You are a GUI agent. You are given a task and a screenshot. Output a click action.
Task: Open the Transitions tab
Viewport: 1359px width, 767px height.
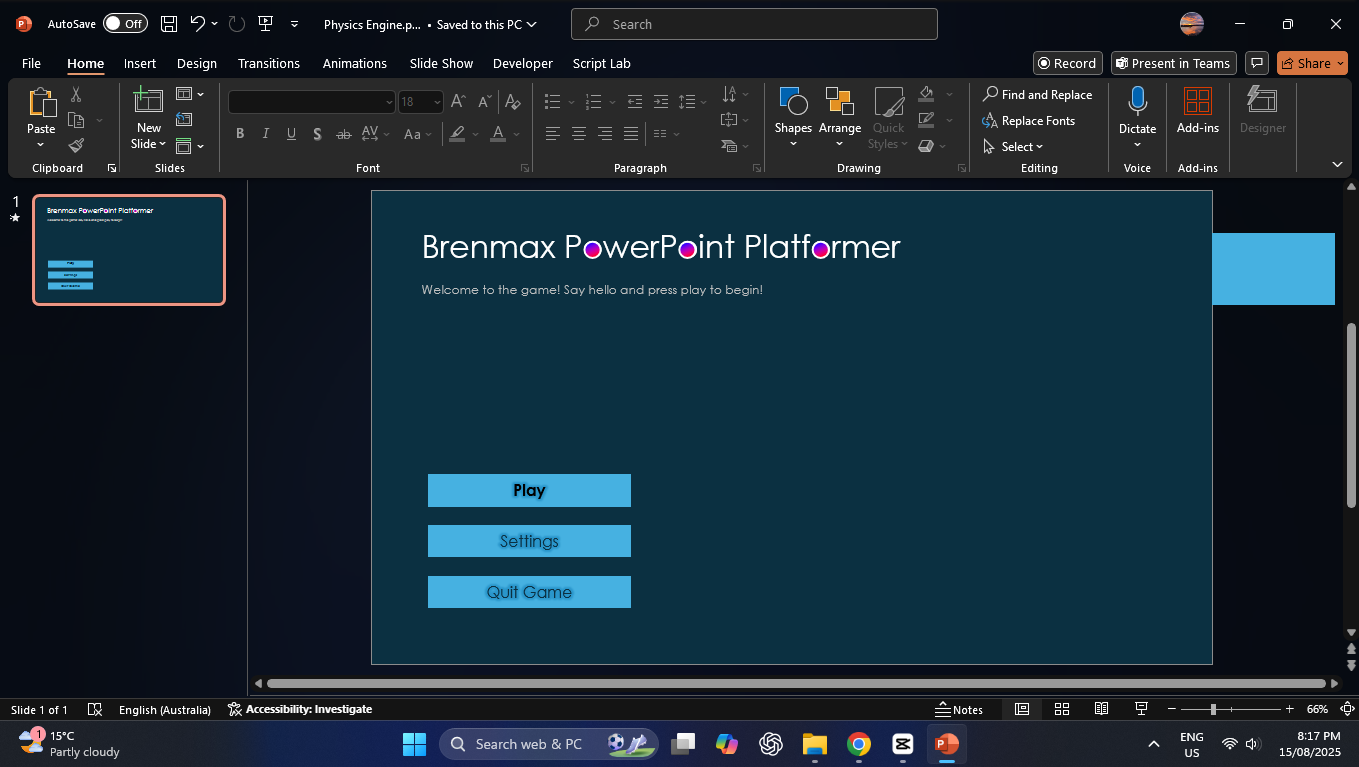(268, 63)
